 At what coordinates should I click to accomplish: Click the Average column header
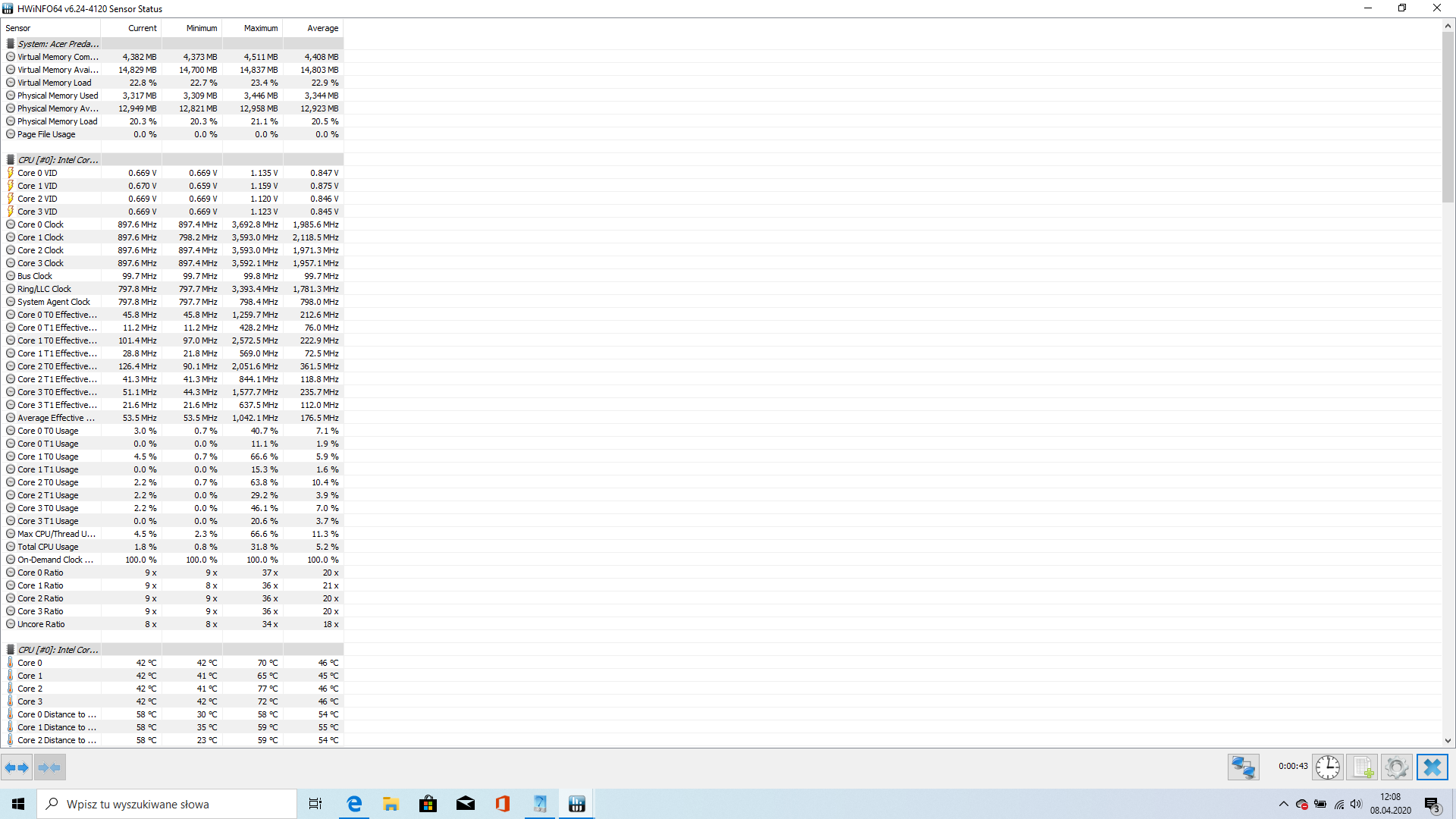[x=313, y=28]
